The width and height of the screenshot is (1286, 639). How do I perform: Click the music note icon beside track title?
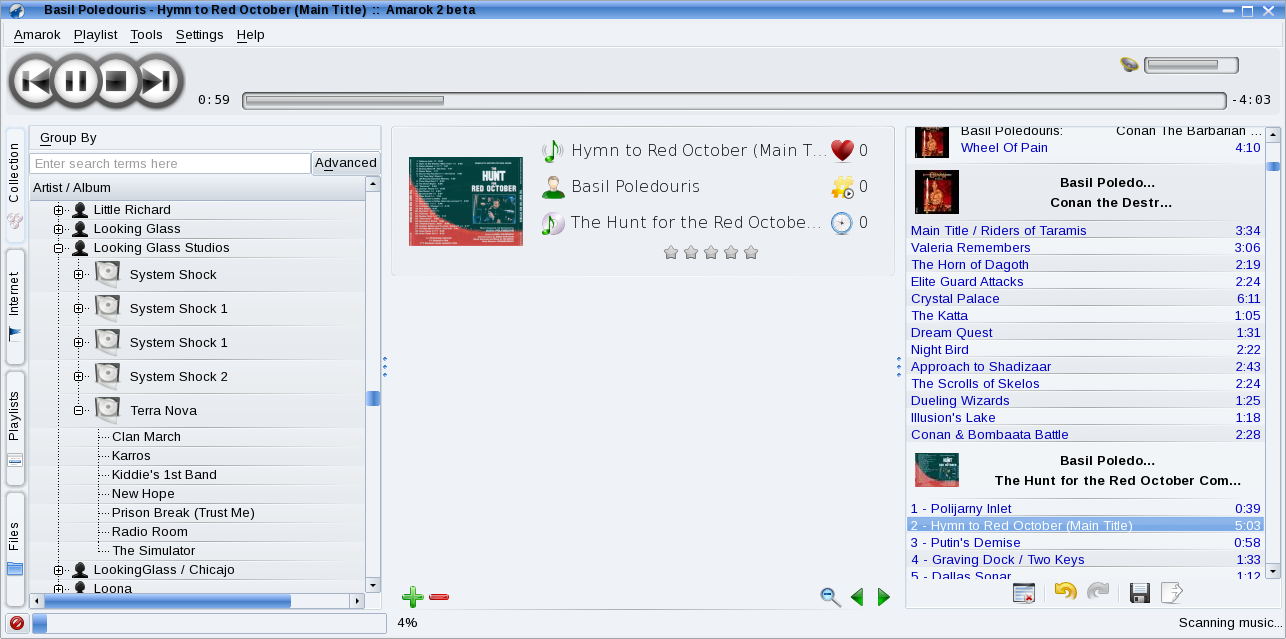pyautogui.click(x=552, y=151)
